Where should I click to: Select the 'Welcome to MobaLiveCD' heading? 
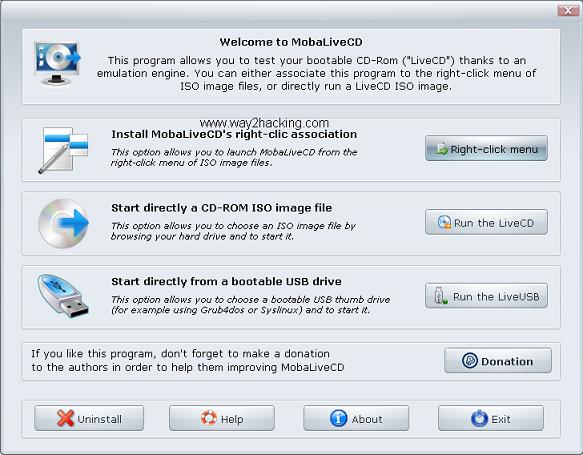point(291,42)
